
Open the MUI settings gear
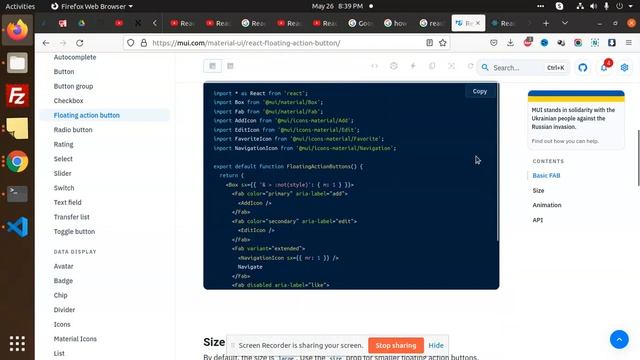click(x=624, y=68)
